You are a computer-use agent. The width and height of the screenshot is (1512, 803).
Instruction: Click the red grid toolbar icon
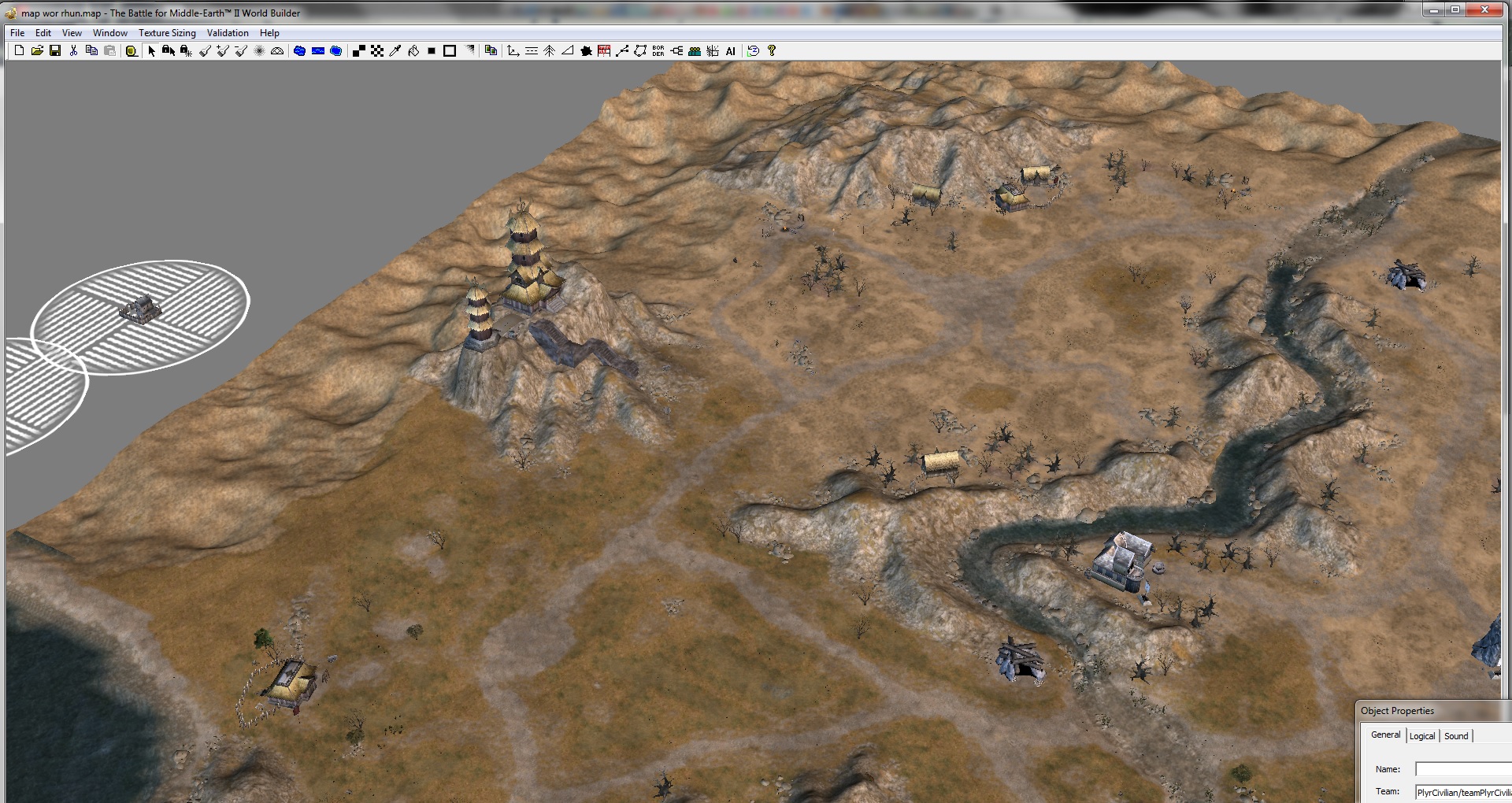[x=604, y=50]
